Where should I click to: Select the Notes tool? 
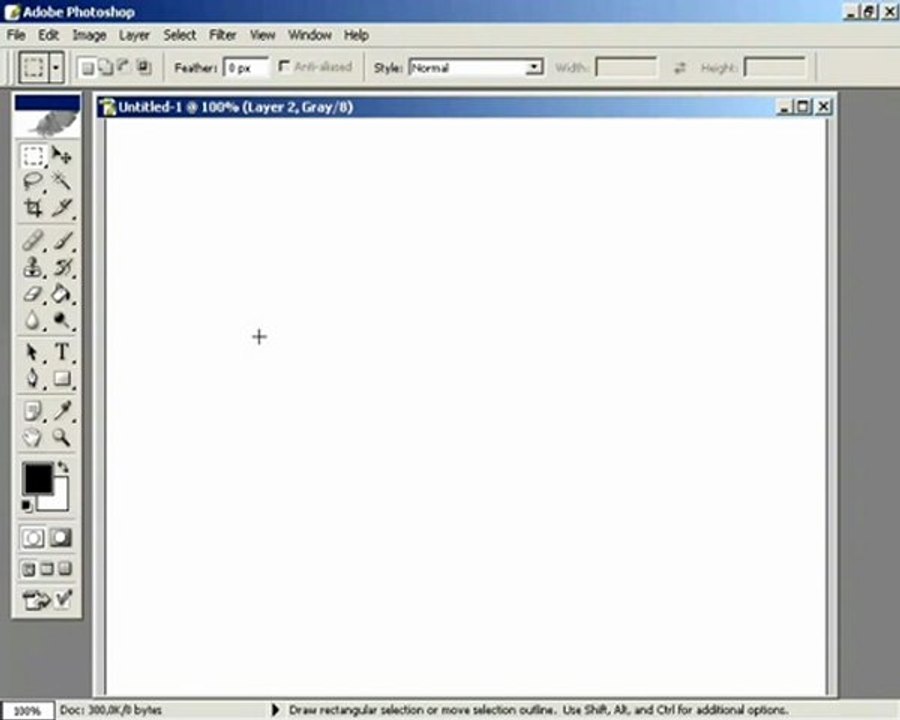point(33,411)
